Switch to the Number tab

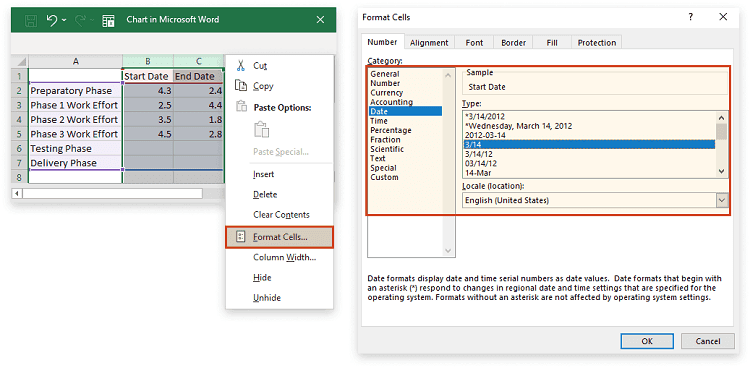[x=382, y=42]
